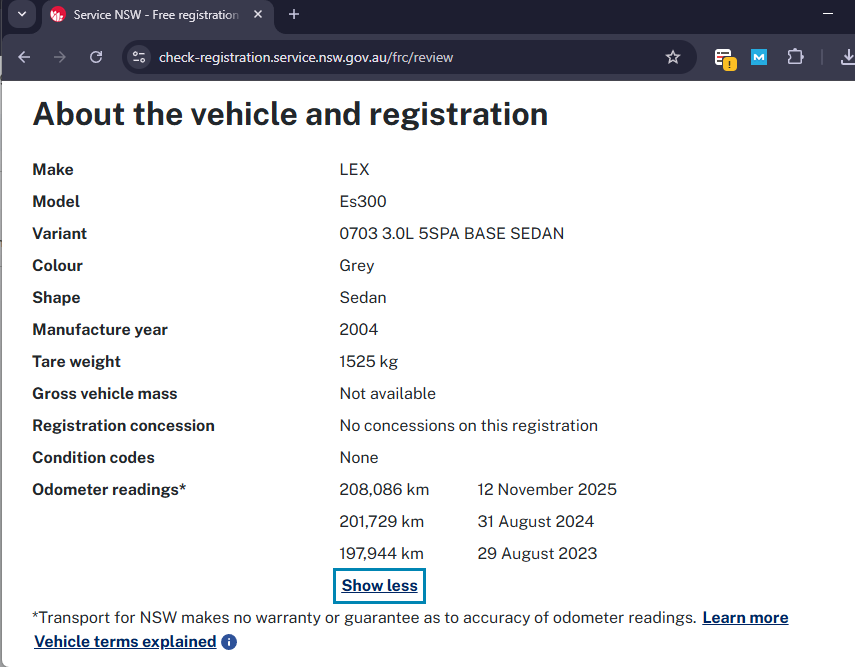Image resolution: width=855 pixels, height=667 pixels.
Task: View site information icon in address bar
Action: tap(139, 57)
